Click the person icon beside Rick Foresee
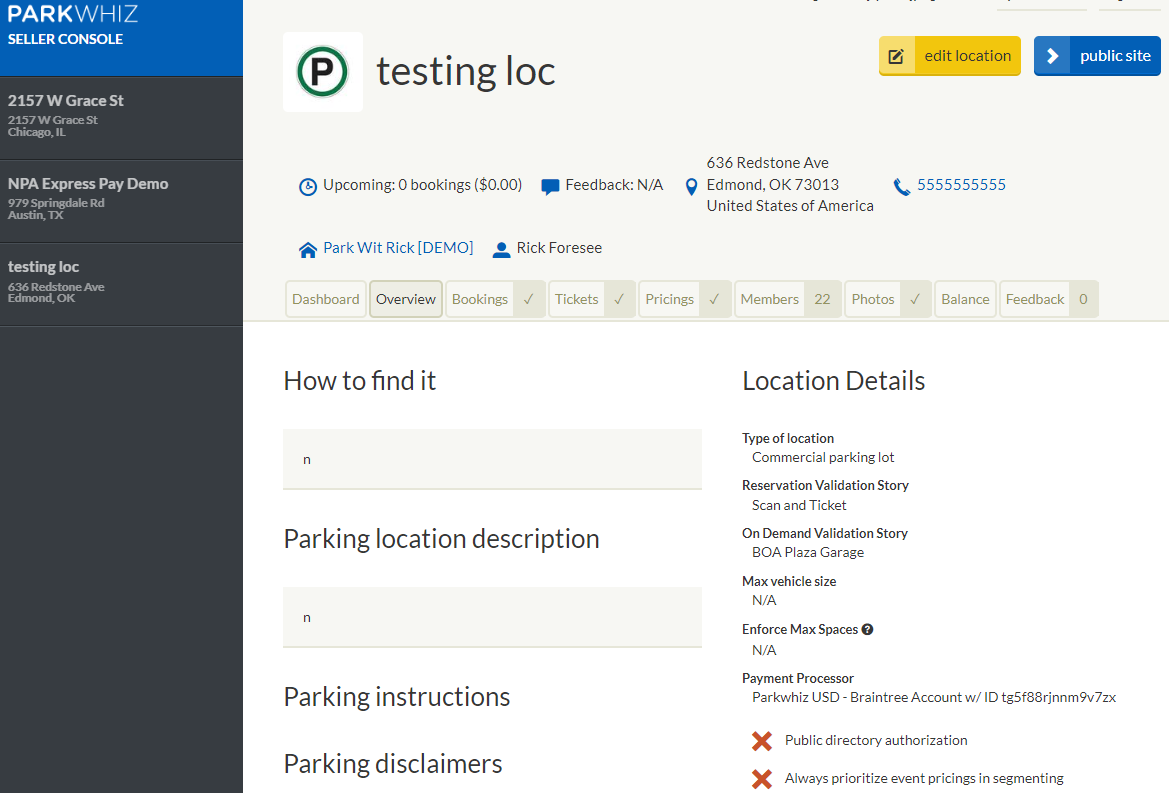This screenshot has height=793, width=1169. [x=502, y=250]
